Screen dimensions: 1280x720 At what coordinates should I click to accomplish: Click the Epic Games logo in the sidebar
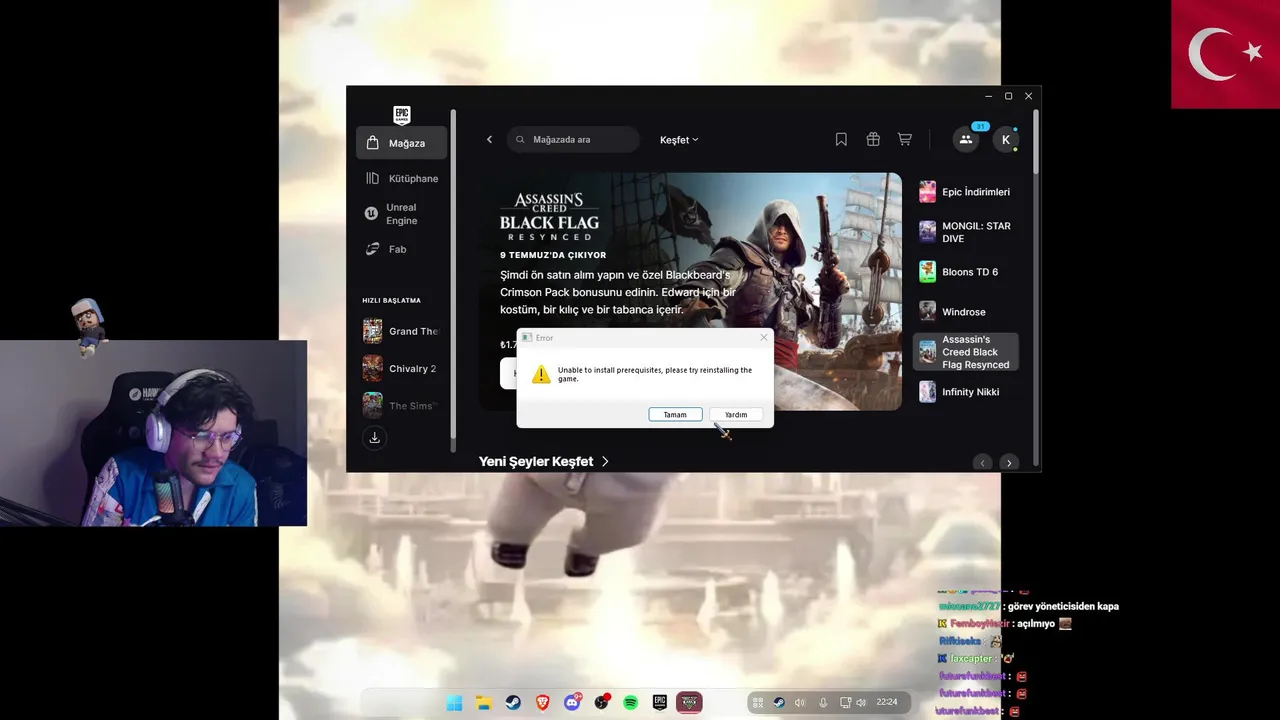click(x=401, y=114)
